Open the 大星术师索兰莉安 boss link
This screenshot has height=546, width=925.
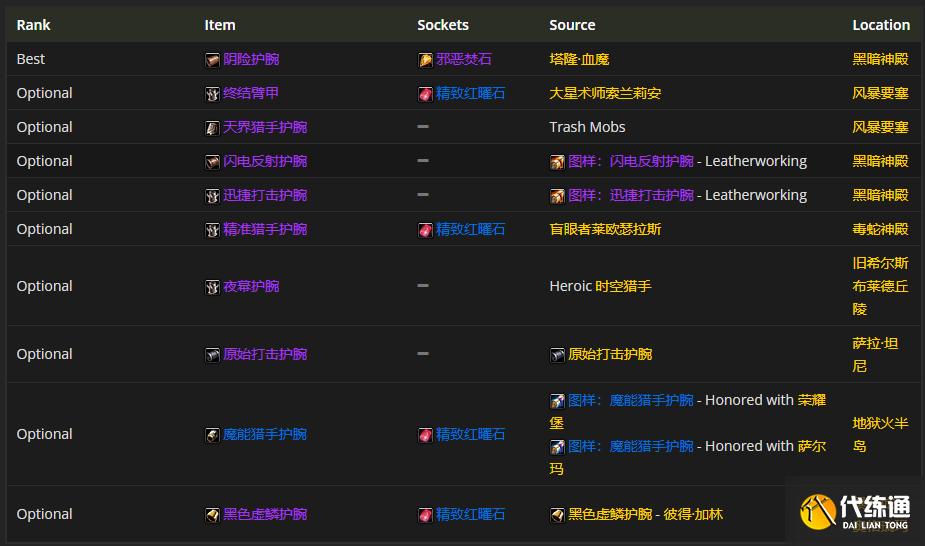[605, 93]
